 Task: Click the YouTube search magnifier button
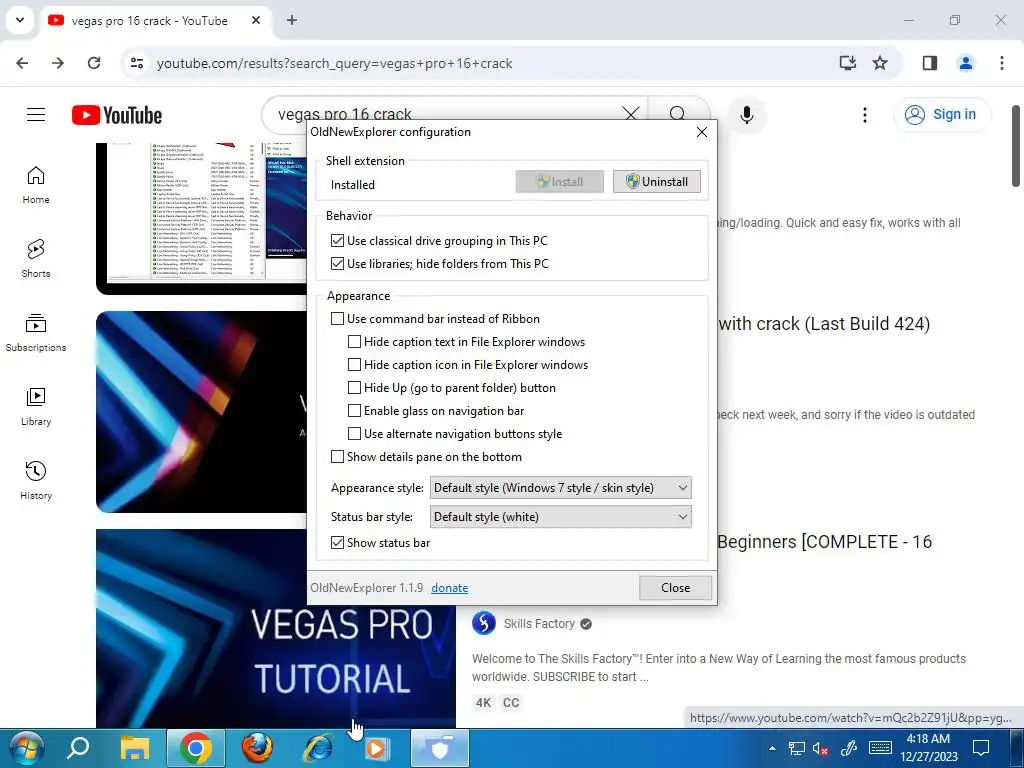tap(678, 112)
